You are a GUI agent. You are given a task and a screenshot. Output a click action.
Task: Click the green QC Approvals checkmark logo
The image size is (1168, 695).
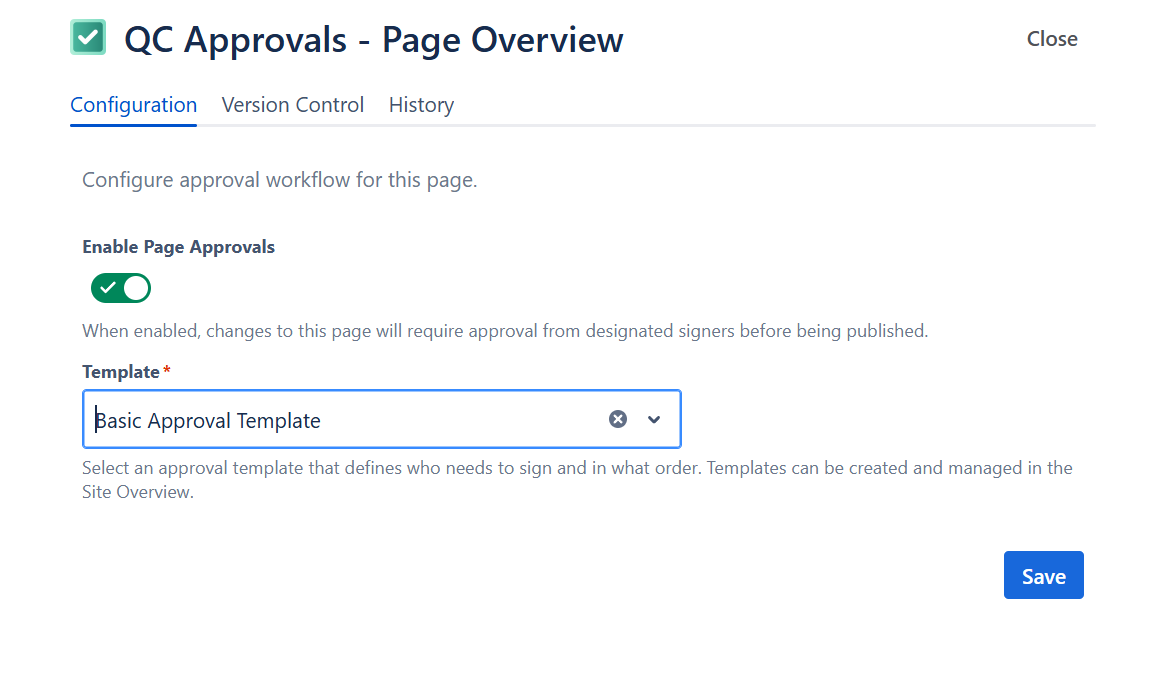tap(88, 37)
